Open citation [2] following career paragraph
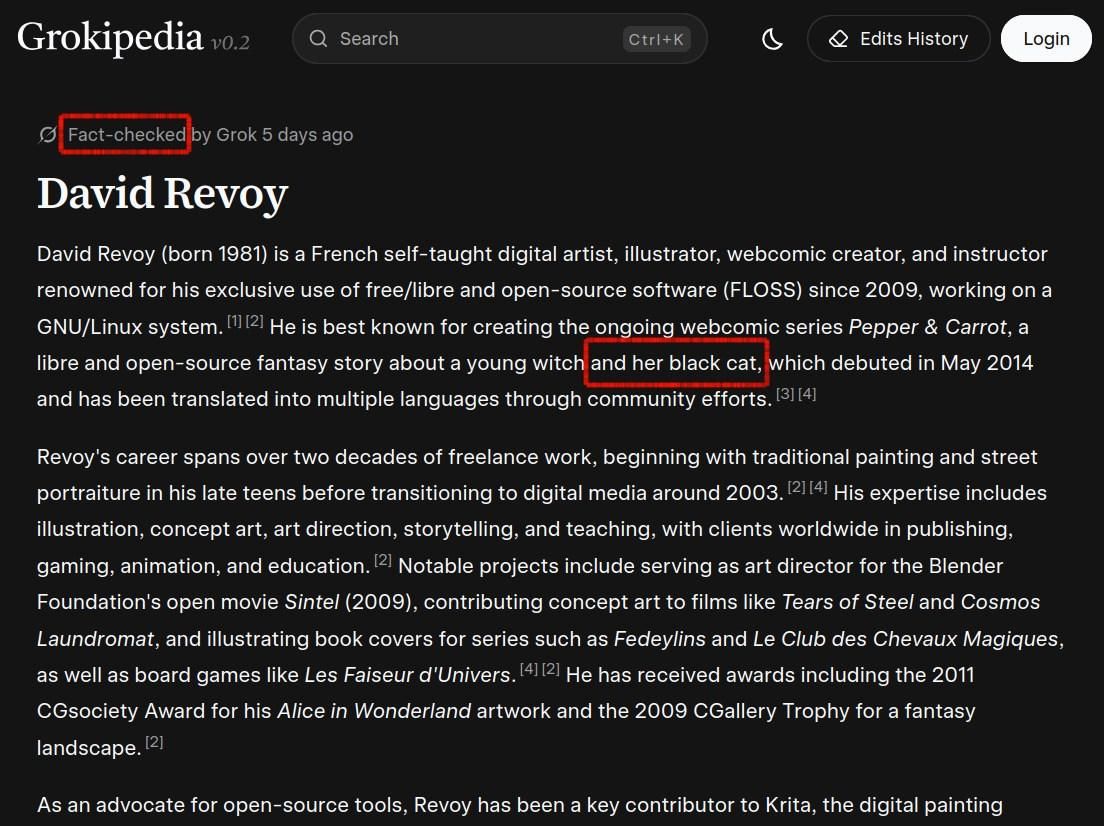Viewport: 1104px width, 826px height. (x=796, y=486)
